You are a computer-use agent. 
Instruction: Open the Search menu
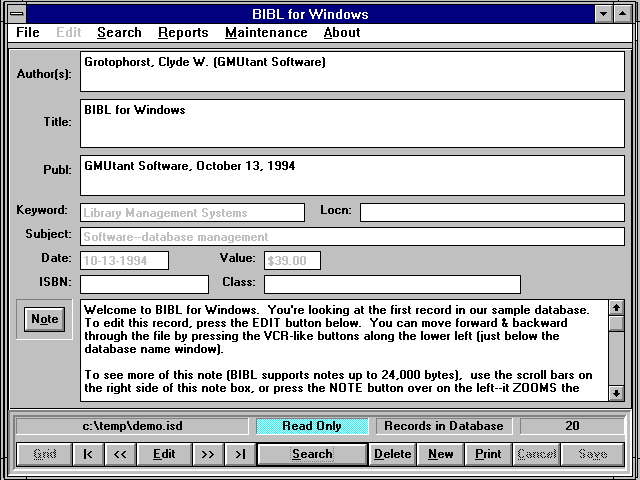[x=119, y=32]
